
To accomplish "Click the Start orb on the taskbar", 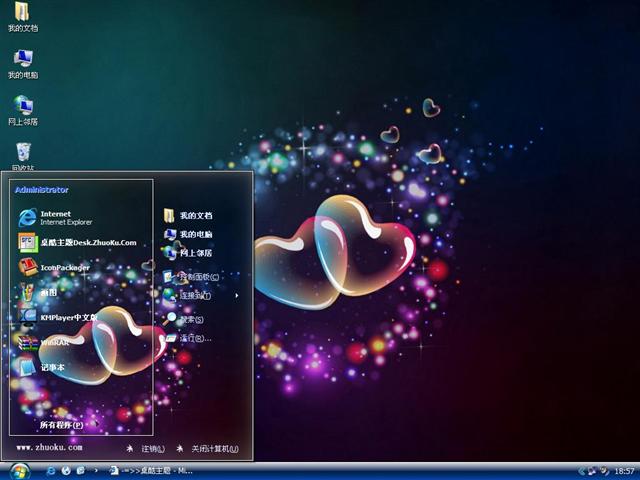I will pyautogui.click(x=20, y=470).
